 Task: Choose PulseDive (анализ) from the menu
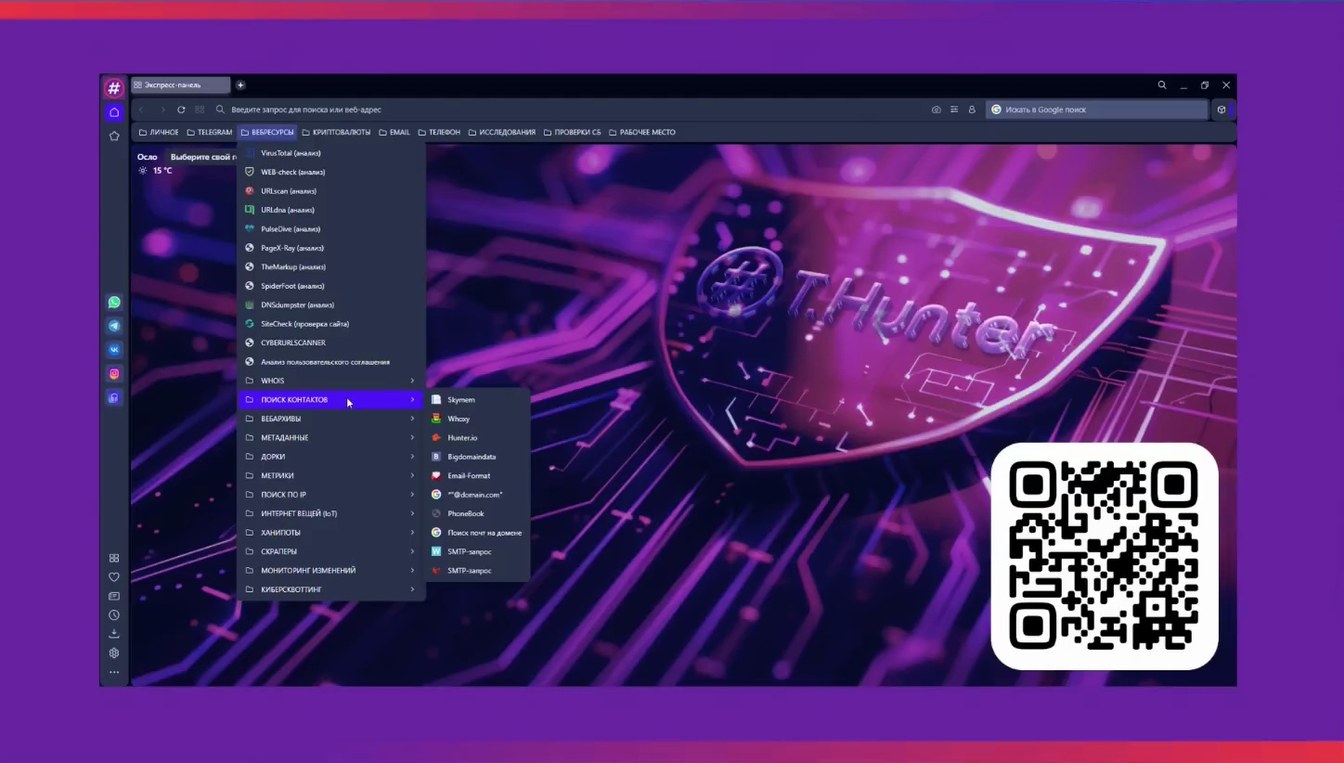(331, 229)
